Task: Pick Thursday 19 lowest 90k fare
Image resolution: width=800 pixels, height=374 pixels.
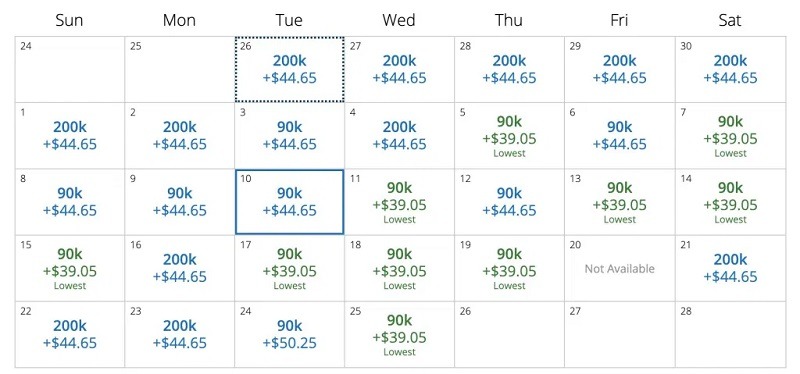Action: click(509, 268)
